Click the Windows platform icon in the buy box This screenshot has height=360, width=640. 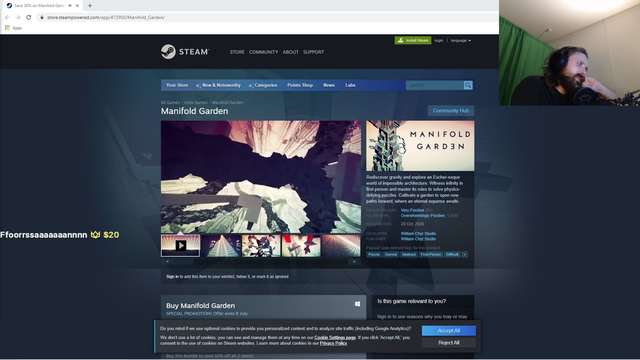(357, 304)
